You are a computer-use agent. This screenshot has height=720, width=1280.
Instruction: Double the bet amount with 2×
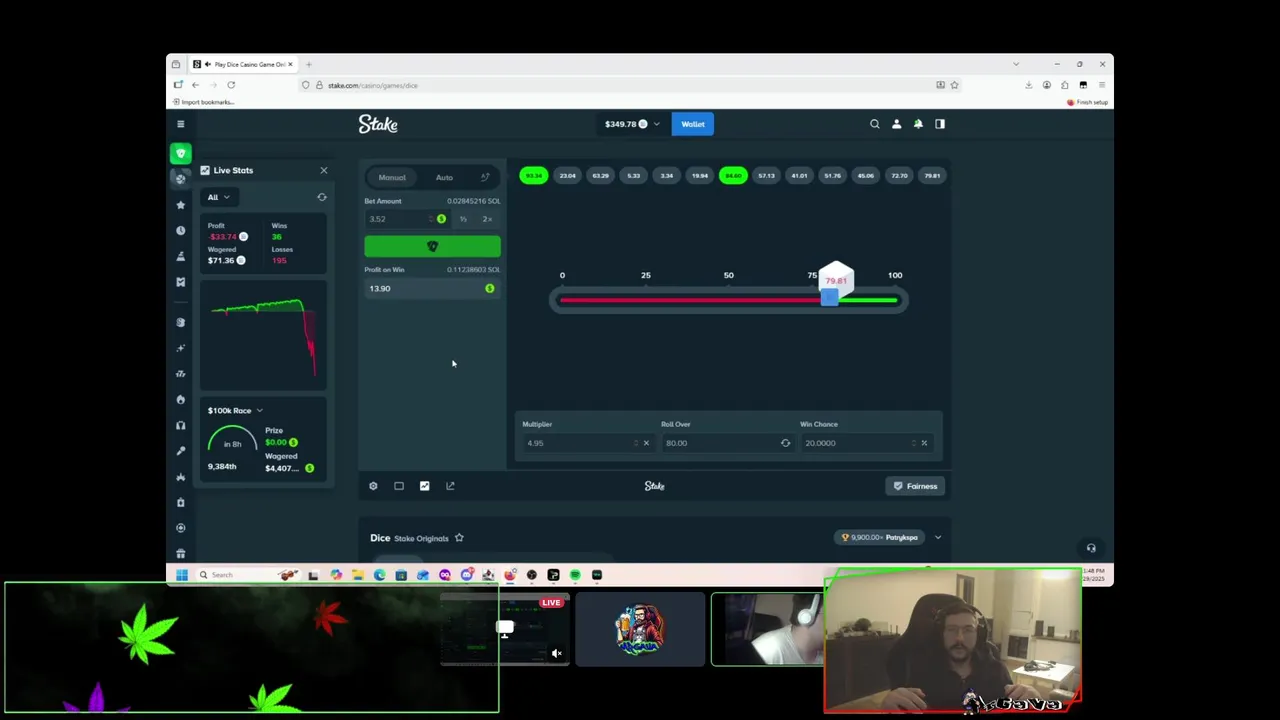[487, 219]
